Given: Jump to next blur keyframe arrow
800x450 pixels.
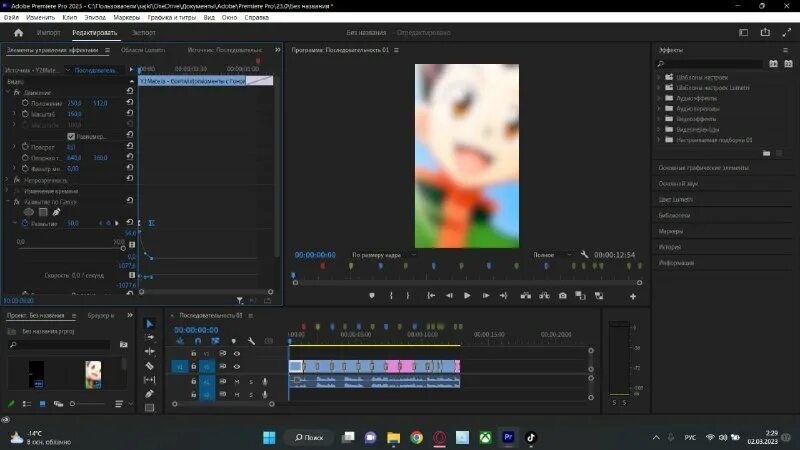Looking at the screenshot, I should tap(116, 223).
